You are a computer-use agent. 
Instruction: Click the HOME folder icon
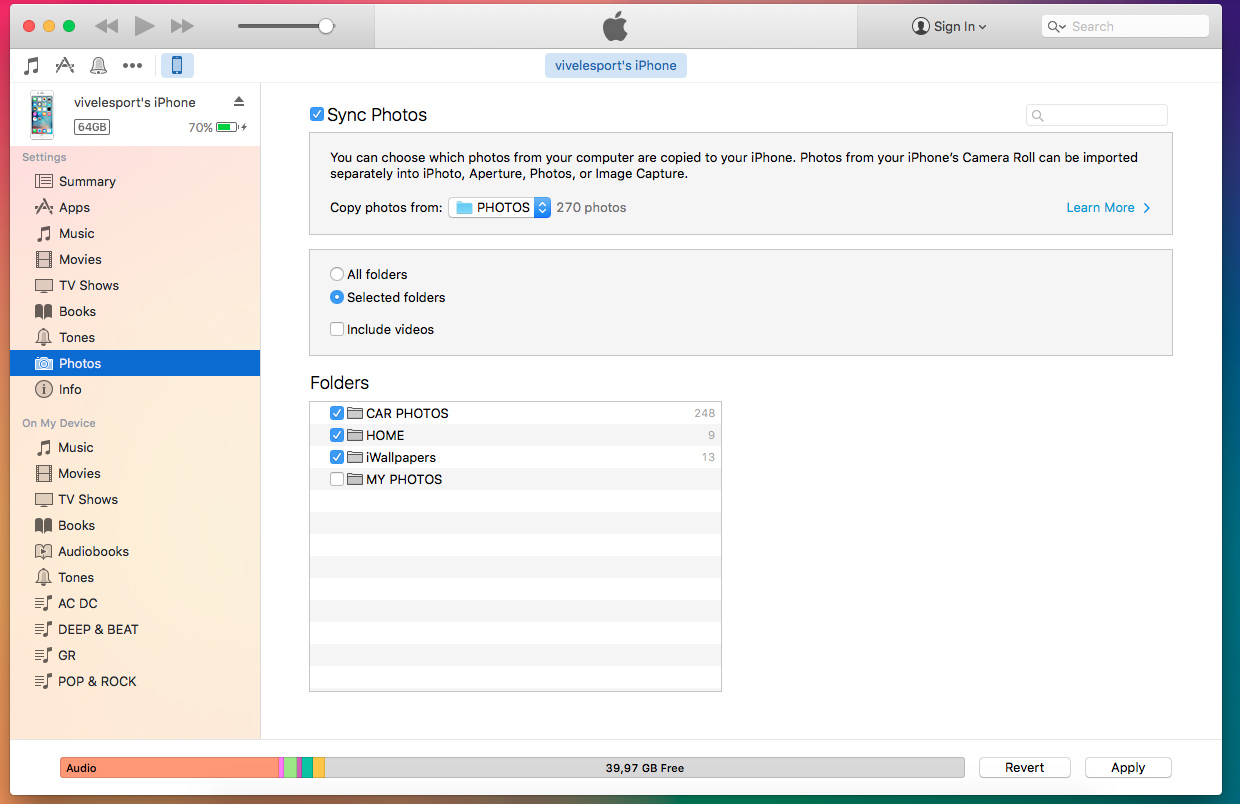pyautogui.click(x=355, y=435)
